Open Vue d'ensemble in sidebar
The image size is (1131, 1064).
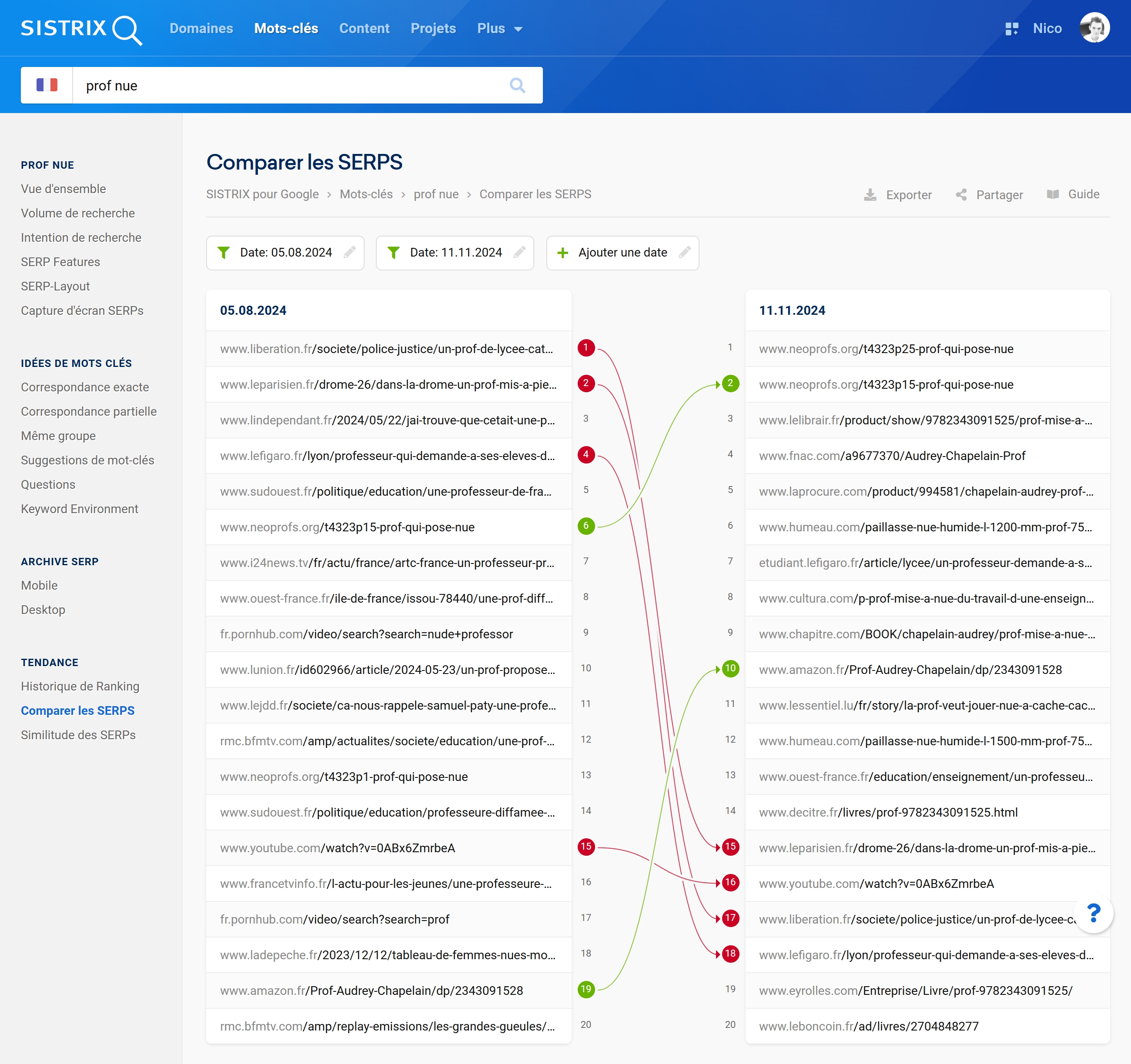(63, 189)
